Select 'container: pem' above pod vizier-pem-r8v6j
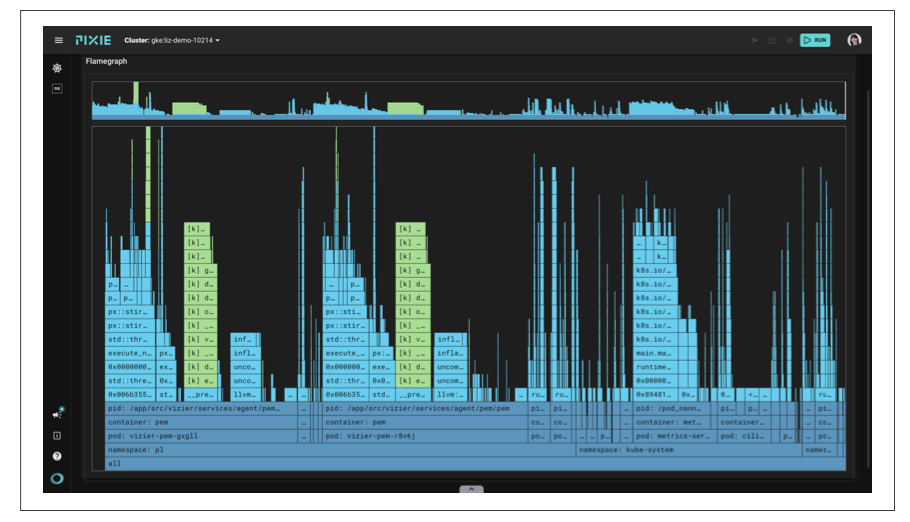Image resolution: width=910 pixels, height=522 pixels. click(425, 422)
